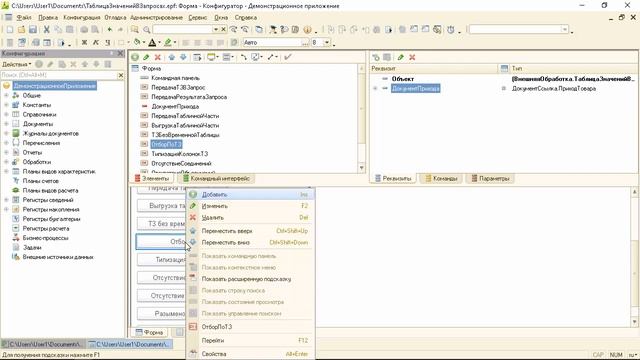Open highlighter color dropdown
640x360 pixels.
(175, 42)
